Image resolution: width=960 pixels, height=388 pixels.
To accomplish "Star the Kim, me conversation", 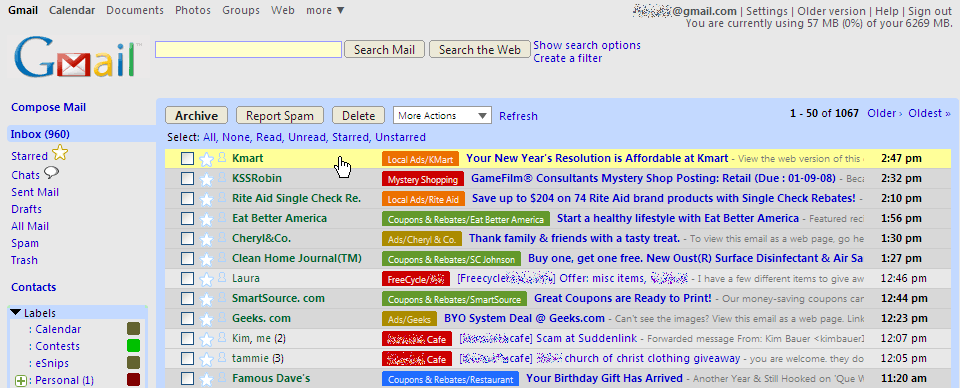I will click(207, 339).
